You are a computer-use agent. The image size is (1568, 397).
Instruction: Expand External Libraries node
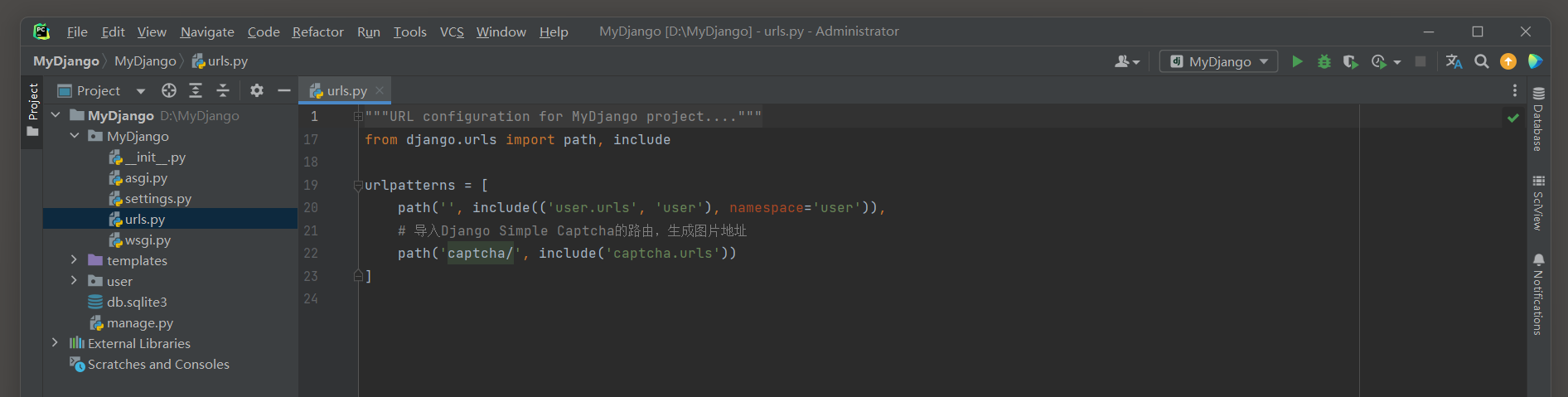(x=55, y=343)
